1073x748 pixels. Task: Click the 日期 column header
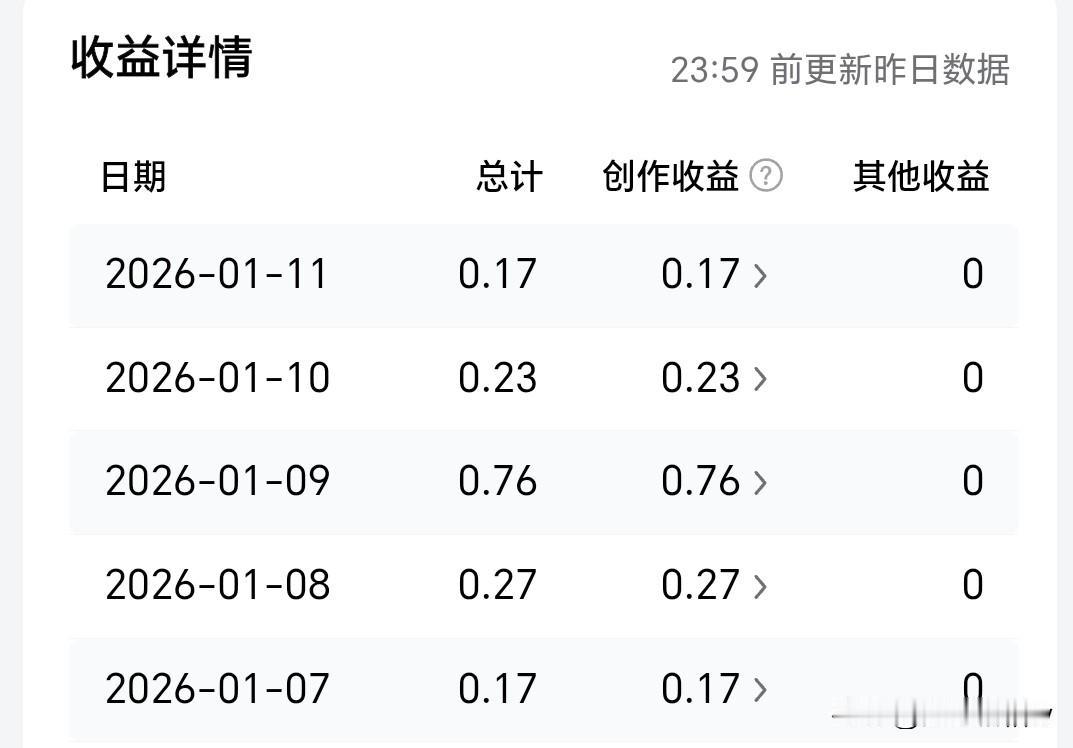pos(133,177)
